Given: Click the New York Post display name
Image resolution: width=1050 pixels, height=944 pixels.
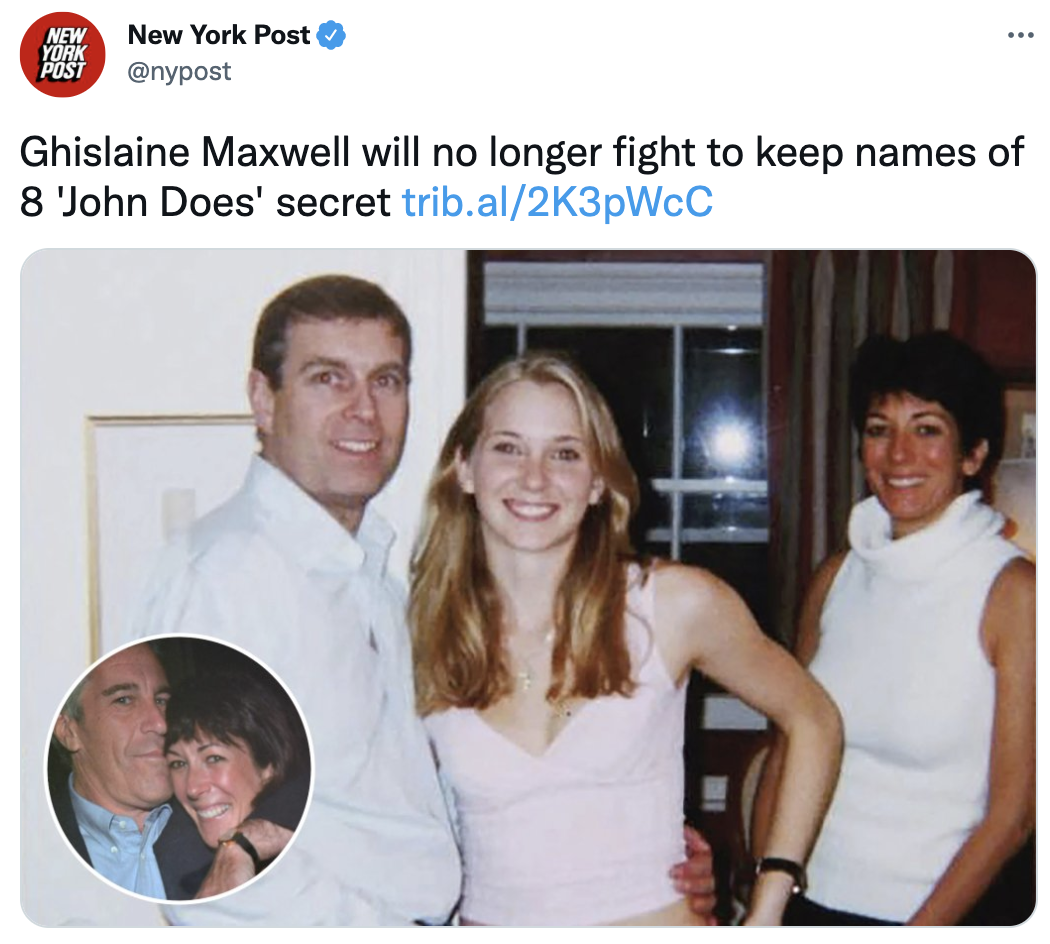Looking at the screenshot, I should tap(219, 35).
